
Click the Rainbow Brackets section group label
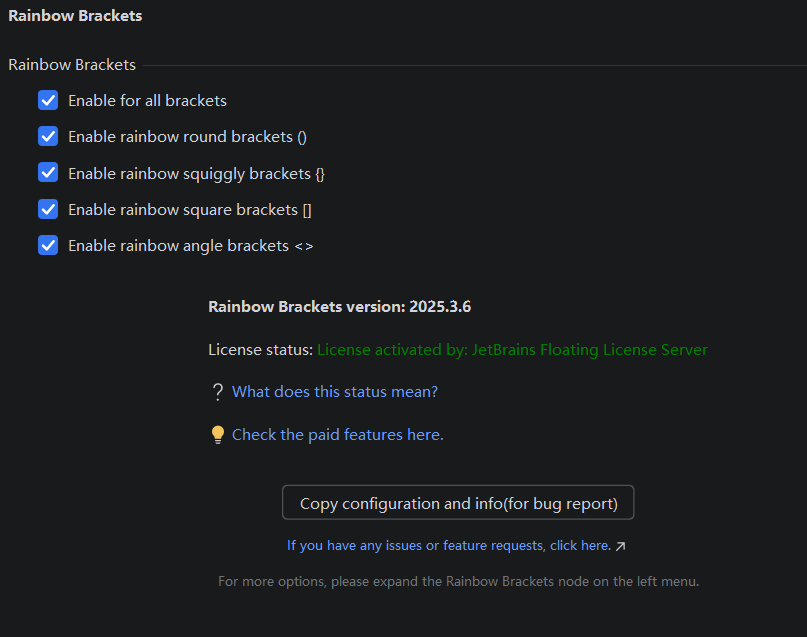pyautogui.click(x=72, y=65)
